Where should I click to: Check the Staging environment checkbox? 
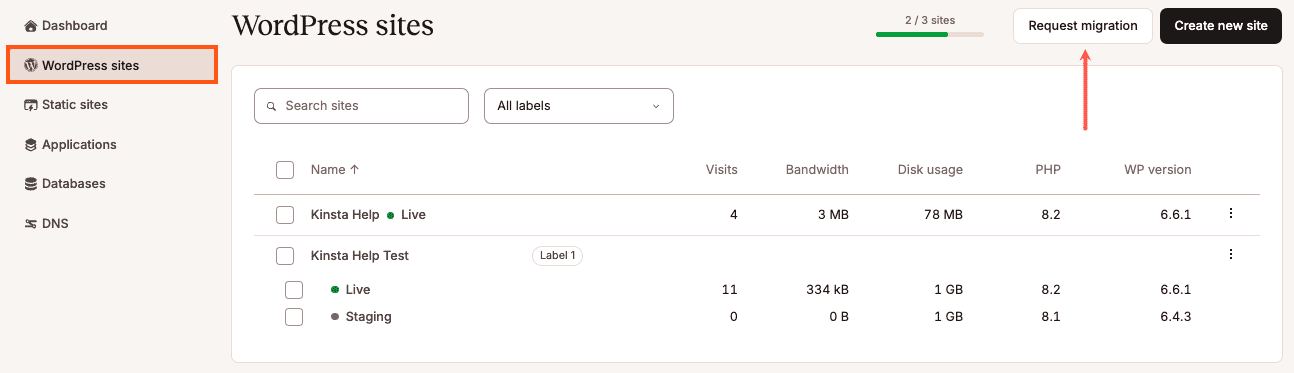294,317
